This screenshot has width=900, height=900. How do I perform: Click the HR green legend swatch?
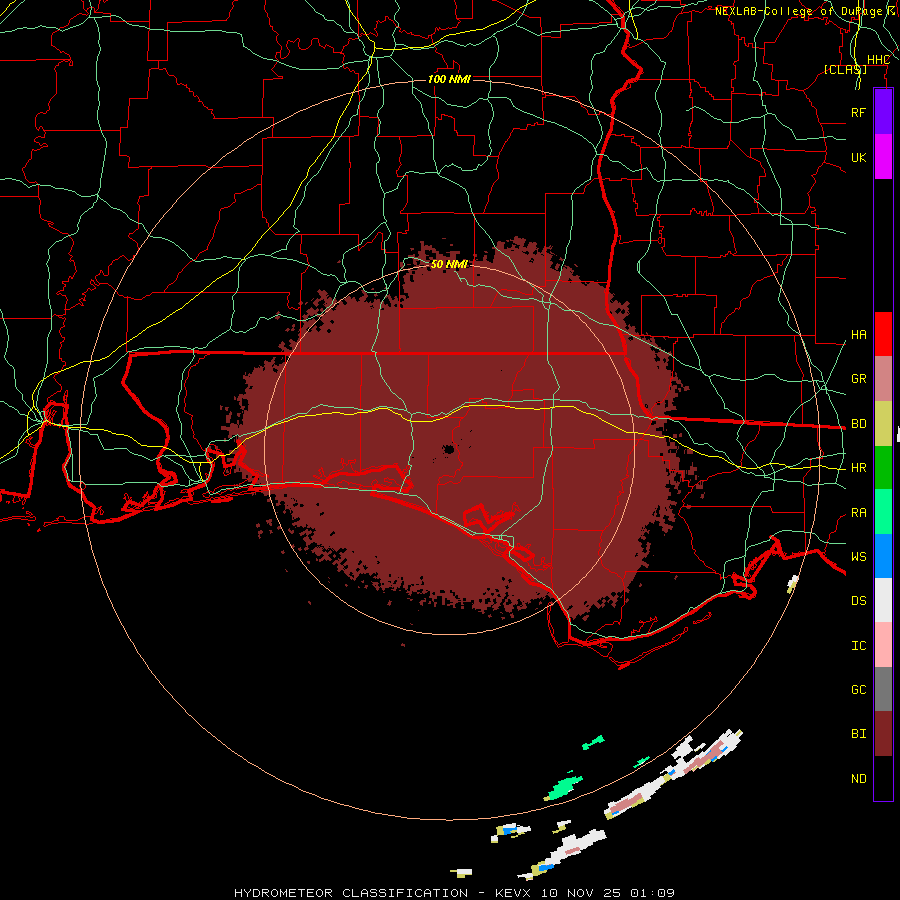click(x=883, y=468)
